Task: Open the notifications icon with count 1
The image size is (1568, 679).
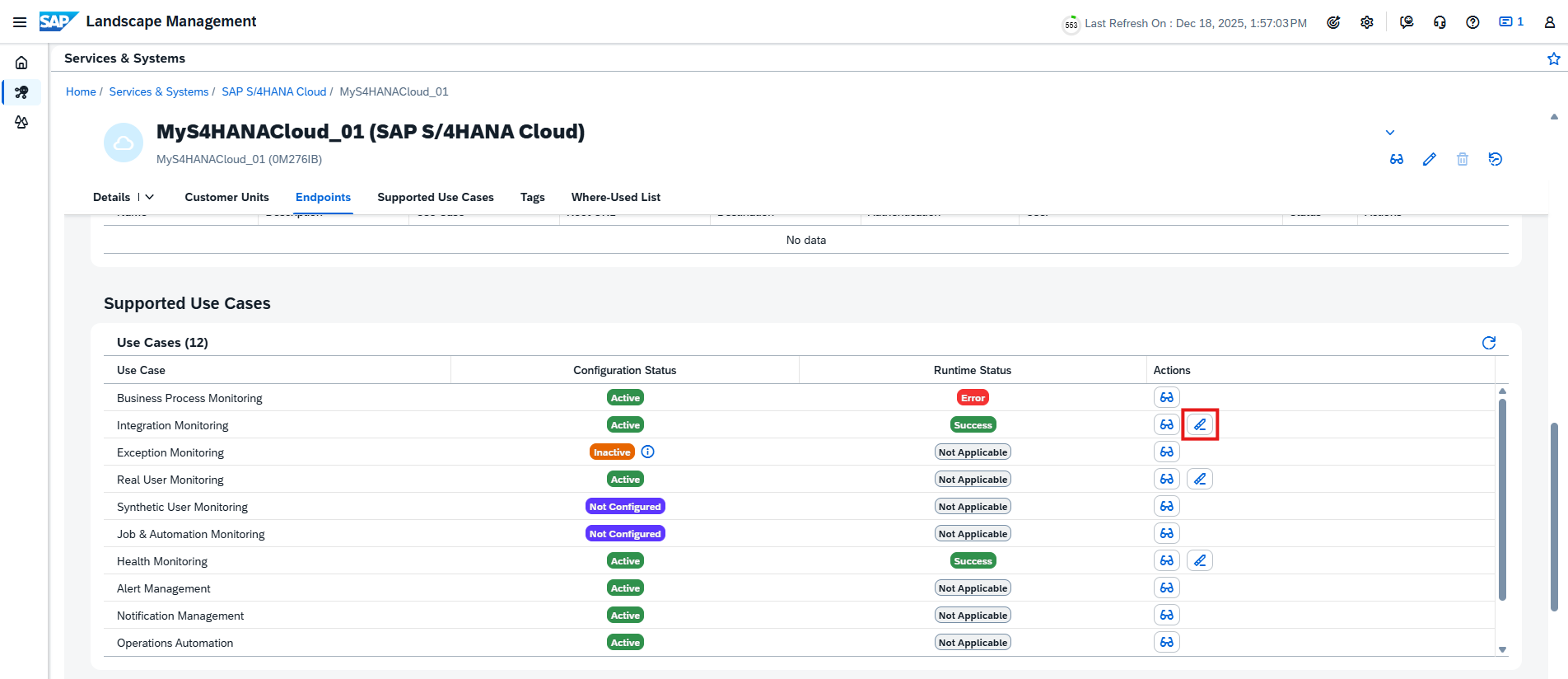Action: 1510,22
